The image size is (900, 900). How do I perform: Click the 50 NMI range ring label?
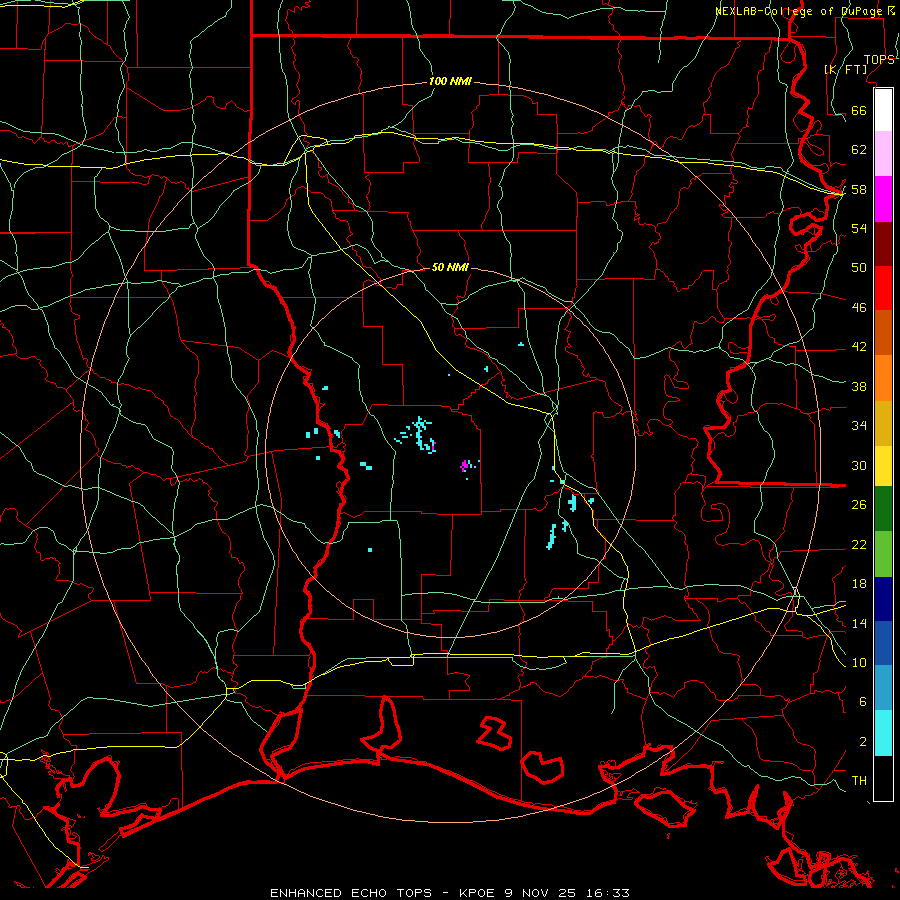tap(450, 267)
